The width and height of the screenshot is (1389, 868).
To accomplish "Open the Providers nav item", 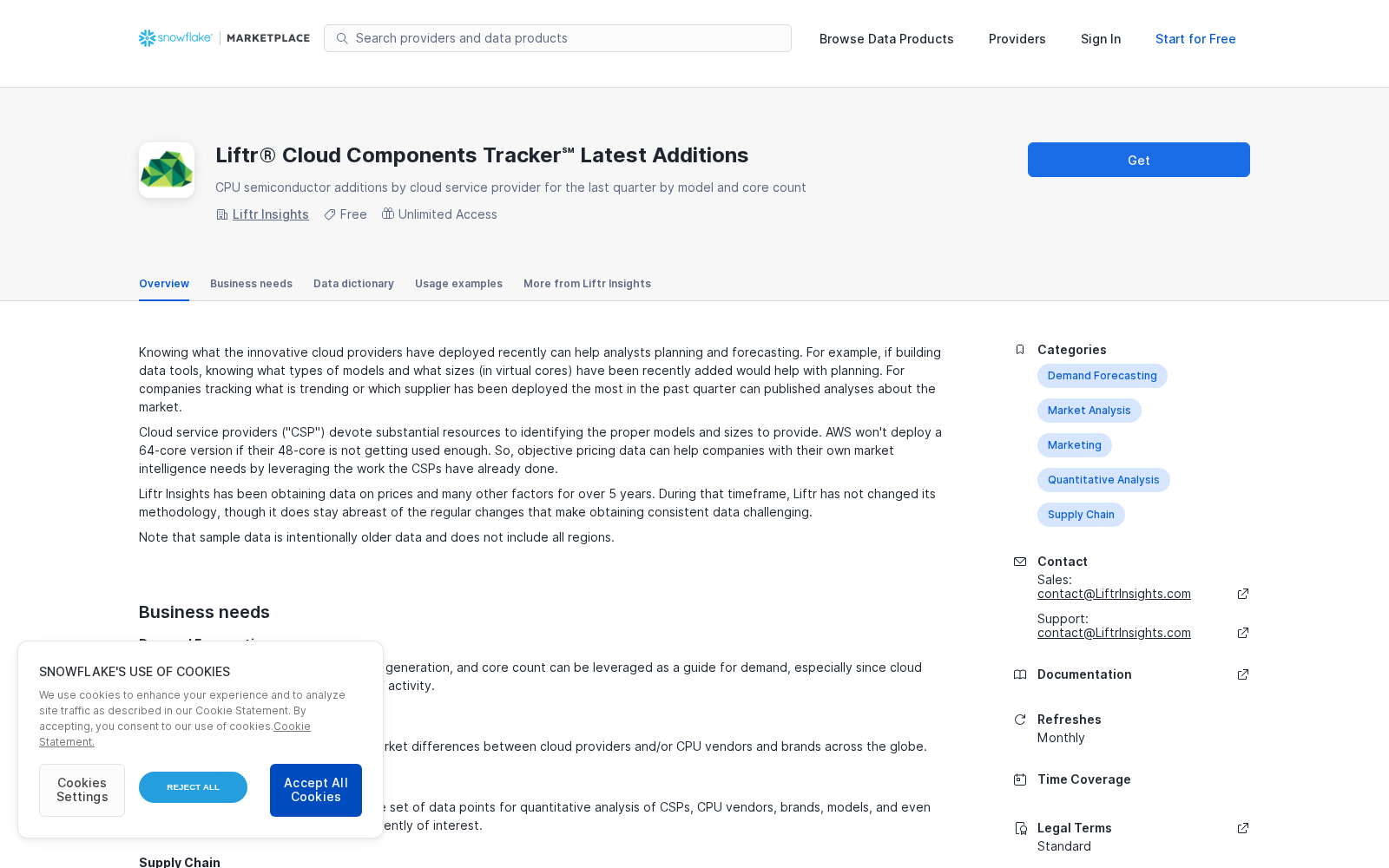I will coord(1017,39).
